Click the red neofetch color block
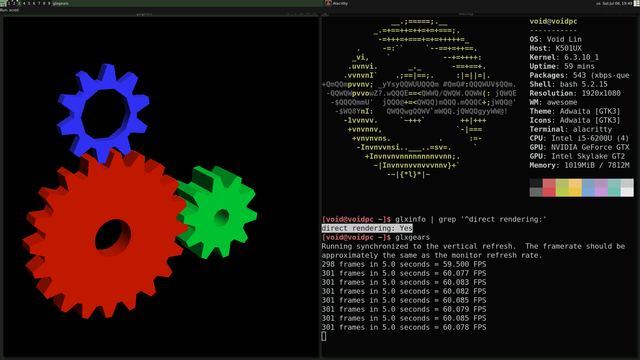The height and width of the screenshot is (360, 640). click(549, 188)
